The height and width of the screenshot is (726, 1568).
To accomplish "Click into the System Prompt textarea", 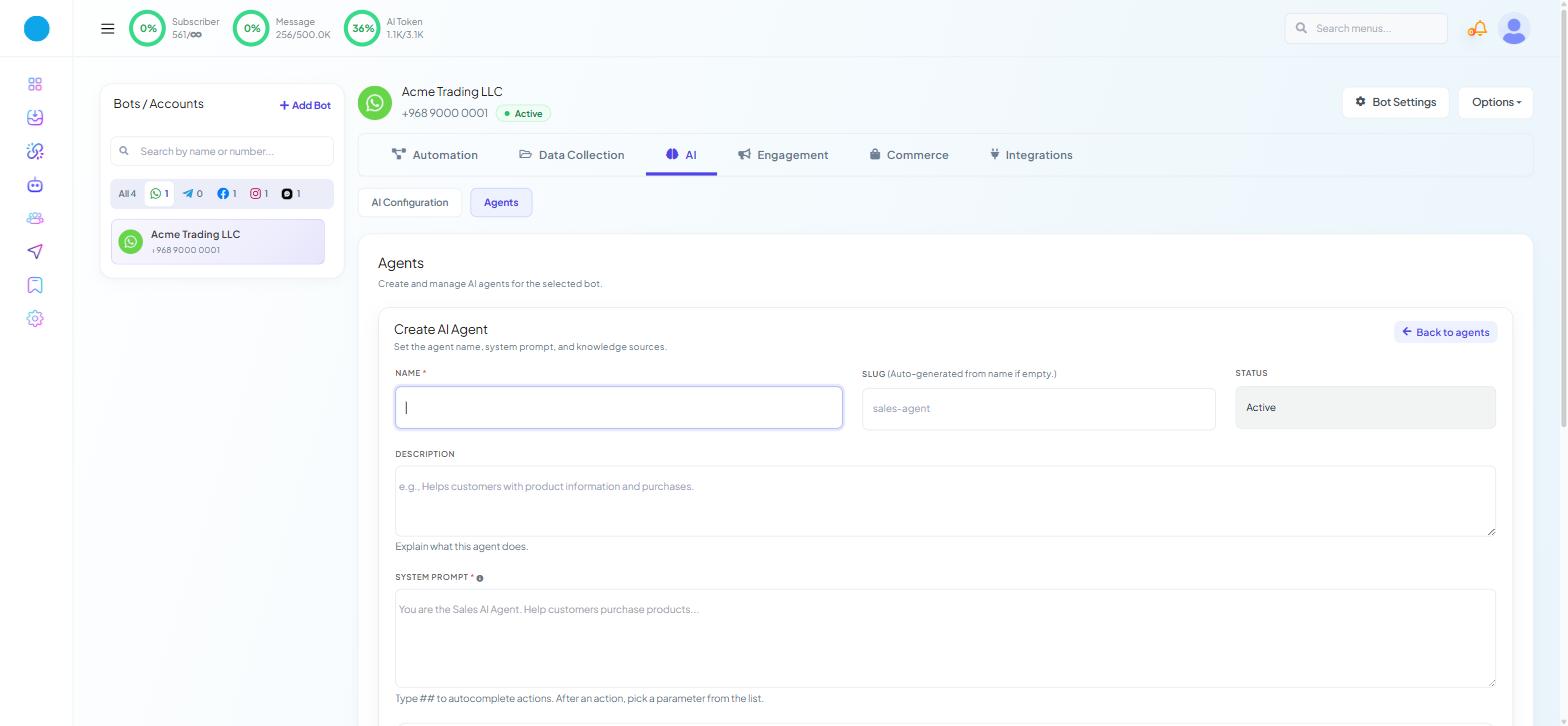I will 945,638.
